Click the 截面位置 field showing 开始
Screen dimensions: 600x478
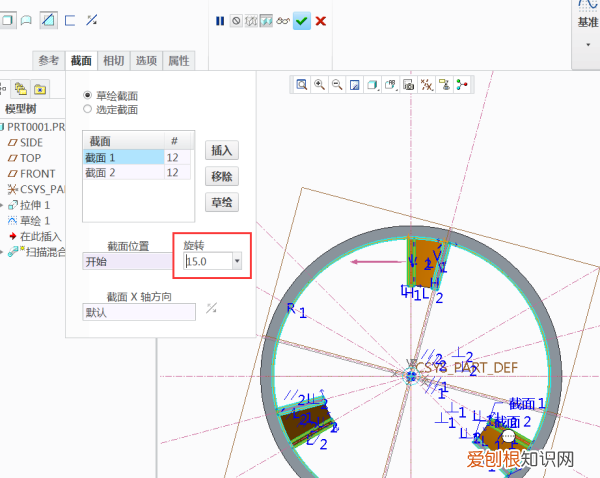[127, 261]
